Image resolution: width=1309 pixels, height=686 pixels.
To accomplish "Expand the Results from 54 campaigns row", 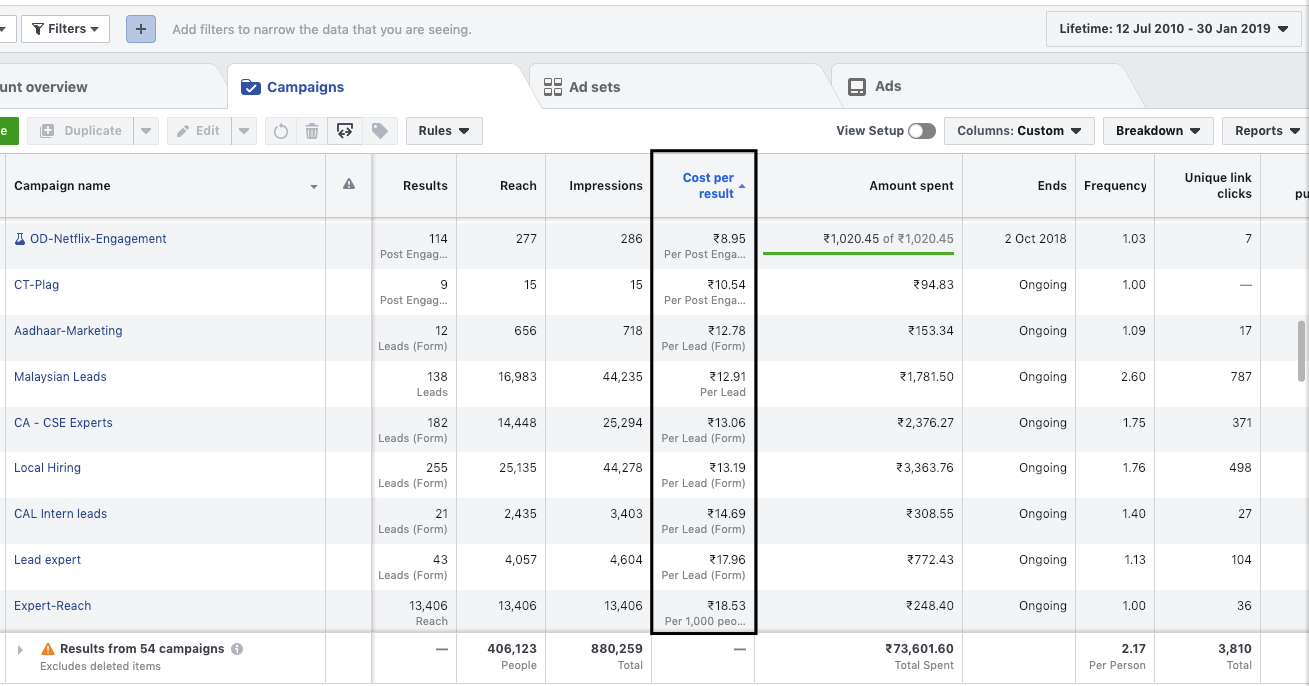I will pyautogui.click(x=20, y=650).
